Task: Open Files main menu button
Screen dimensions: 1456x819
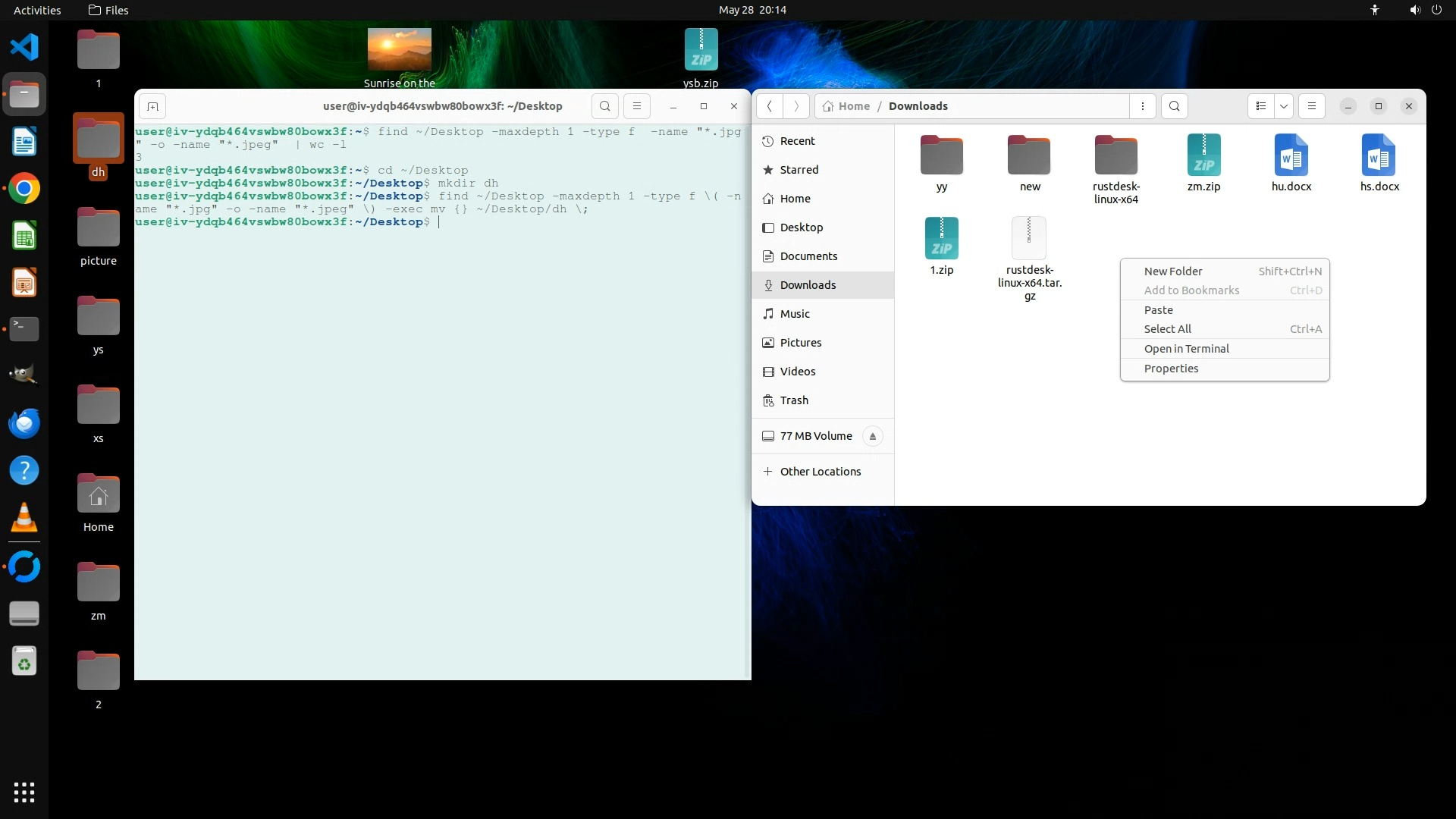Action: [x=1312, y=106]
